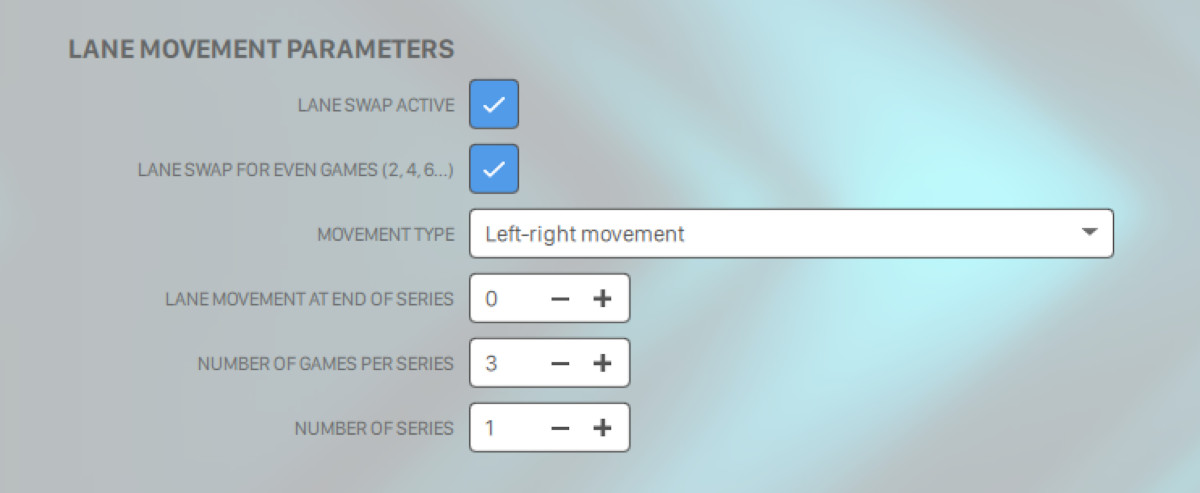Select the Number of Series value field

coord(506,428)
